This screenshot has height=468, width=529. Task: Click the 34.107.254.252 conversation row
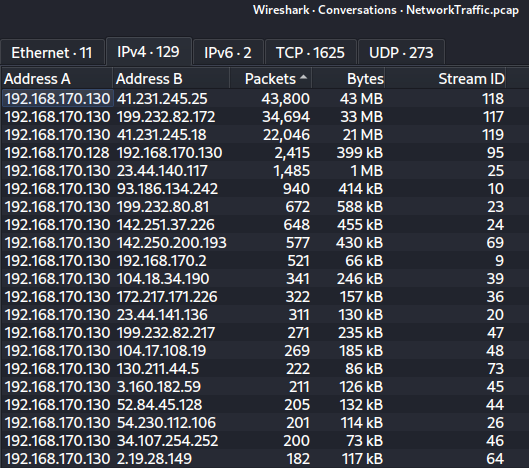click(x=264, y=441)
